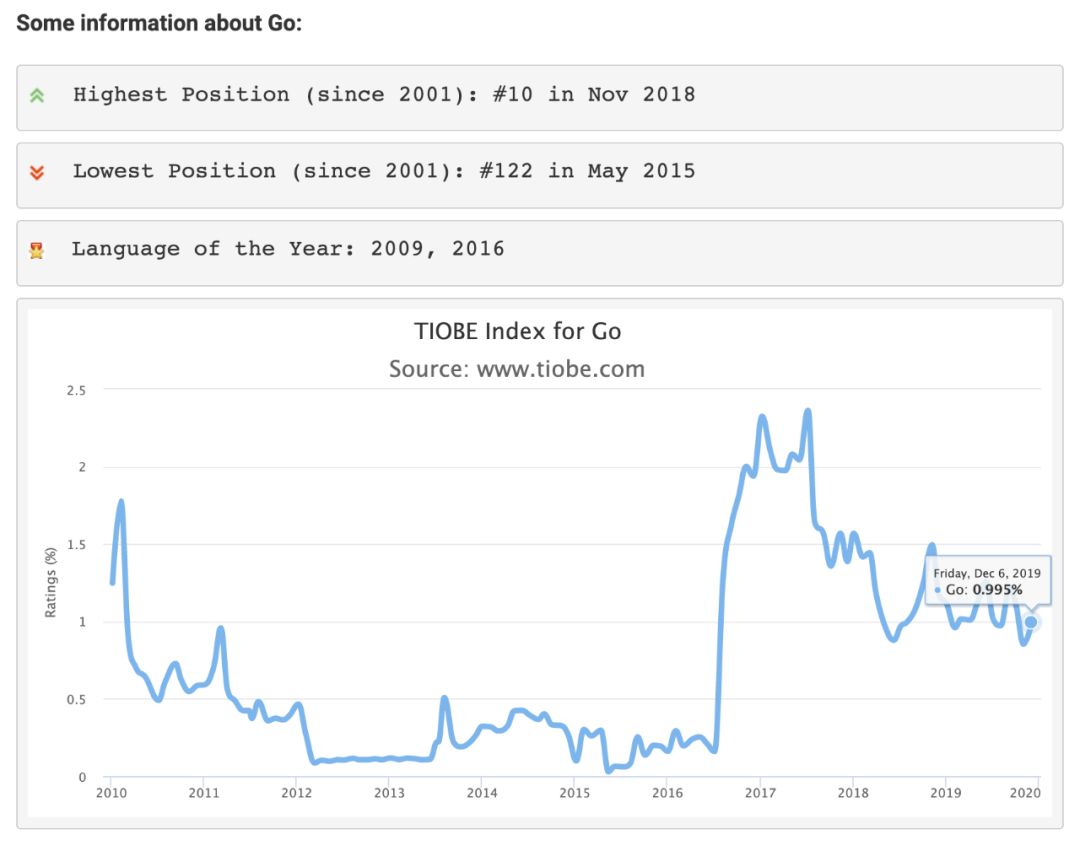Select the Highest Position #10 info row

click(539, 97)
